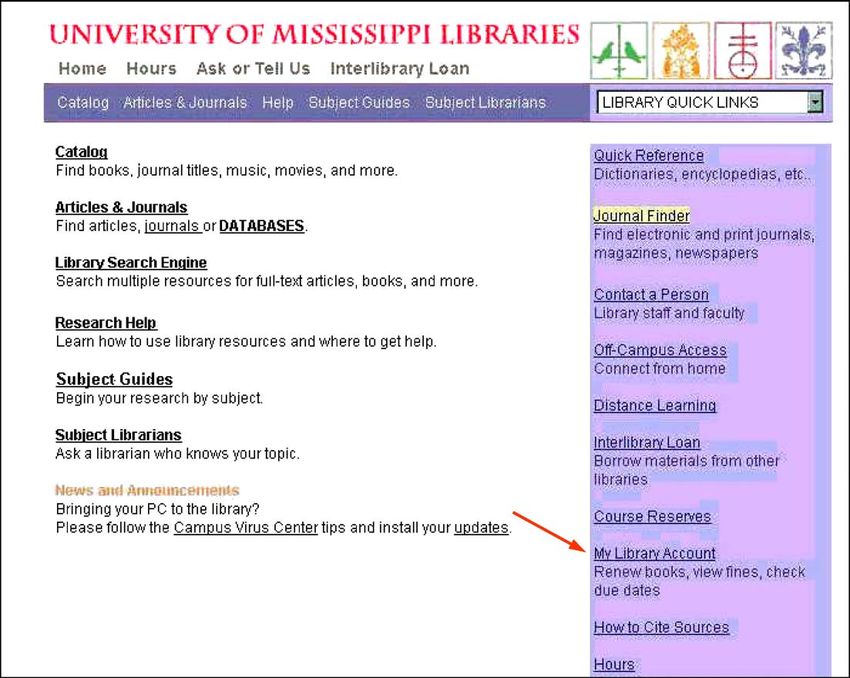Open the Off-Campus Access link
Image resolution: width=850 pixels, height=678 pixels.
(x=660, y=350)
